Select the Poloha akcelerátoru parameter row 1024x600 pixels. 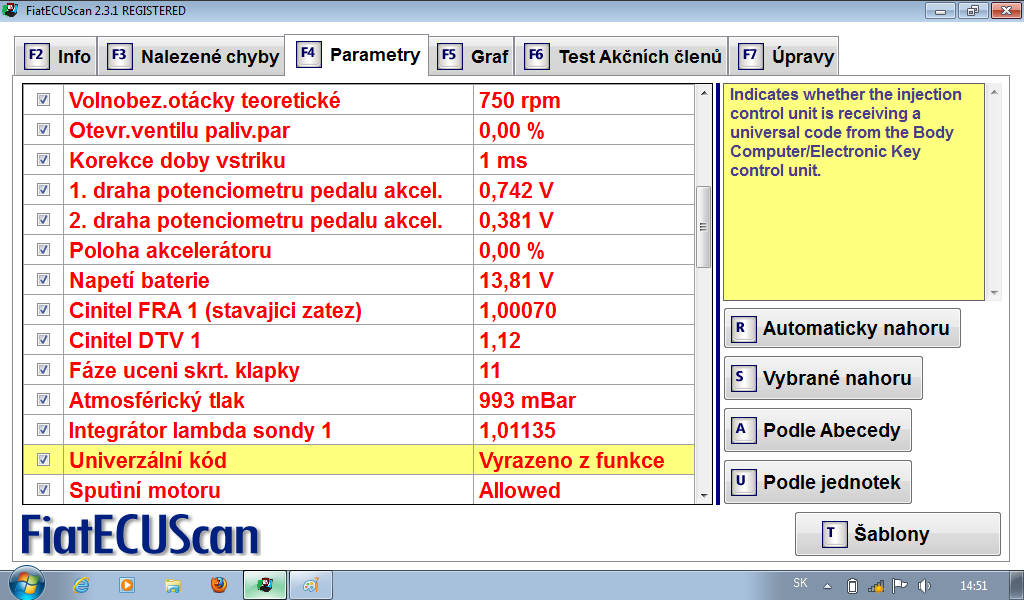(x=270, y=250)
